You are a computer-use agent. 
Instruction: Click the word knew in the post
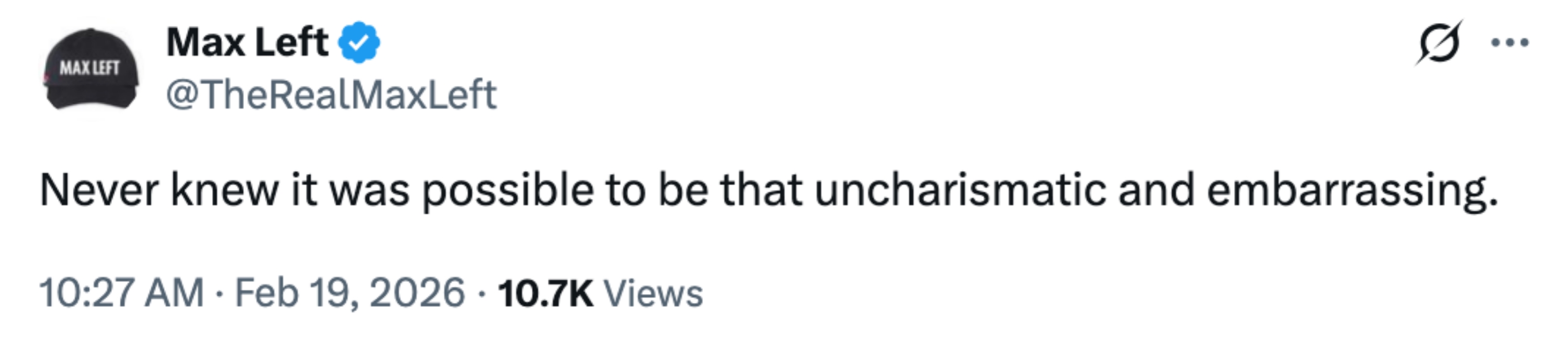(224, 190)
